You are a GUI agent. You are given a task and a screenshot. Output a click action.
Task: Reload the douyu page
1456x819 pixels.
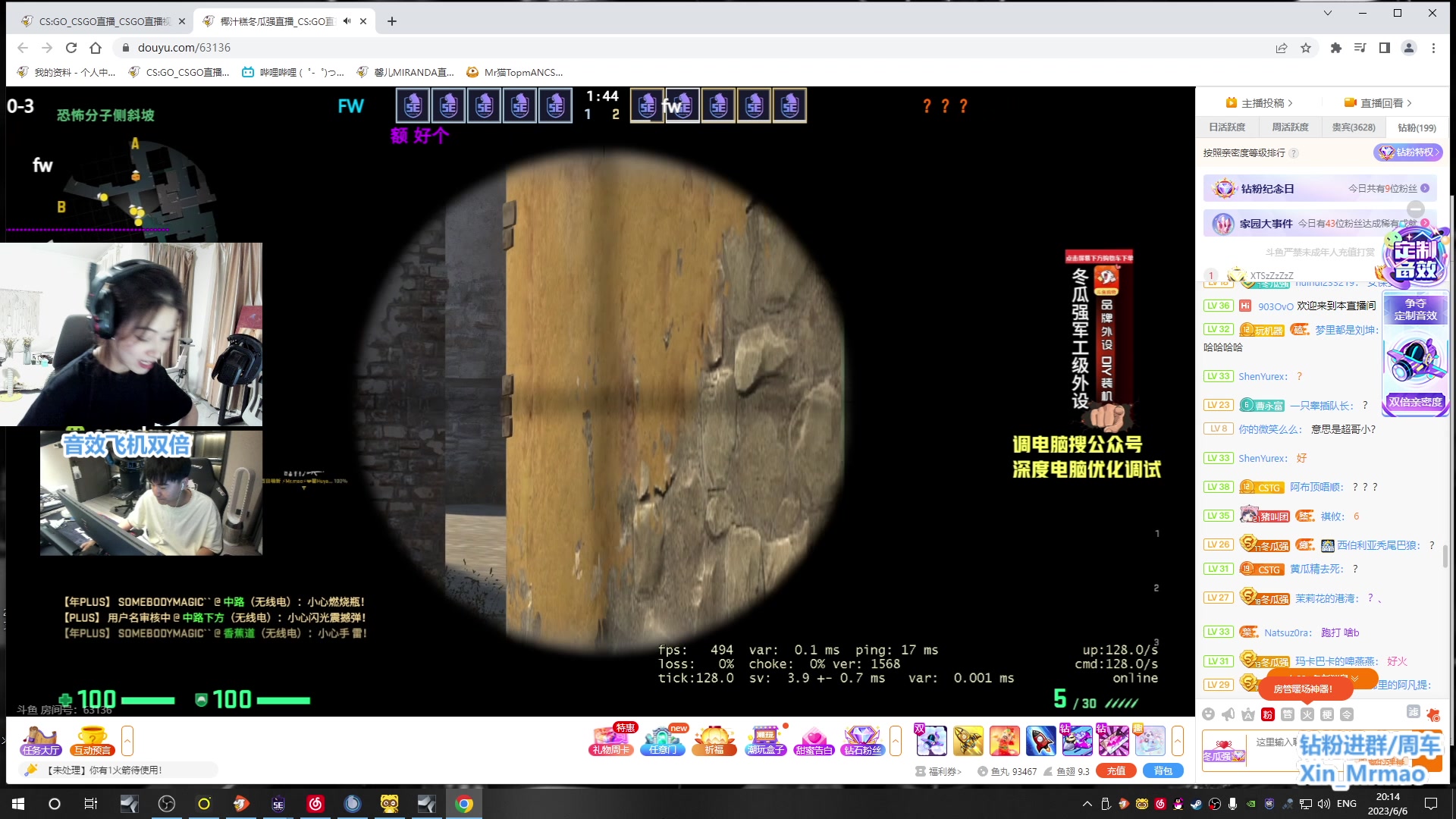coord(71,48)
